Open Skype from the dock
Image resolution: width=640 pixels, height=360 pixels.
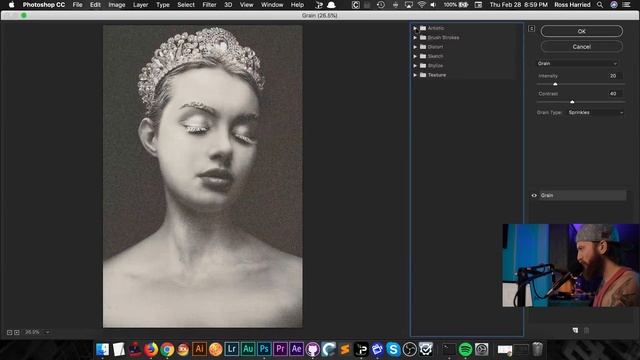click(393, 349)
